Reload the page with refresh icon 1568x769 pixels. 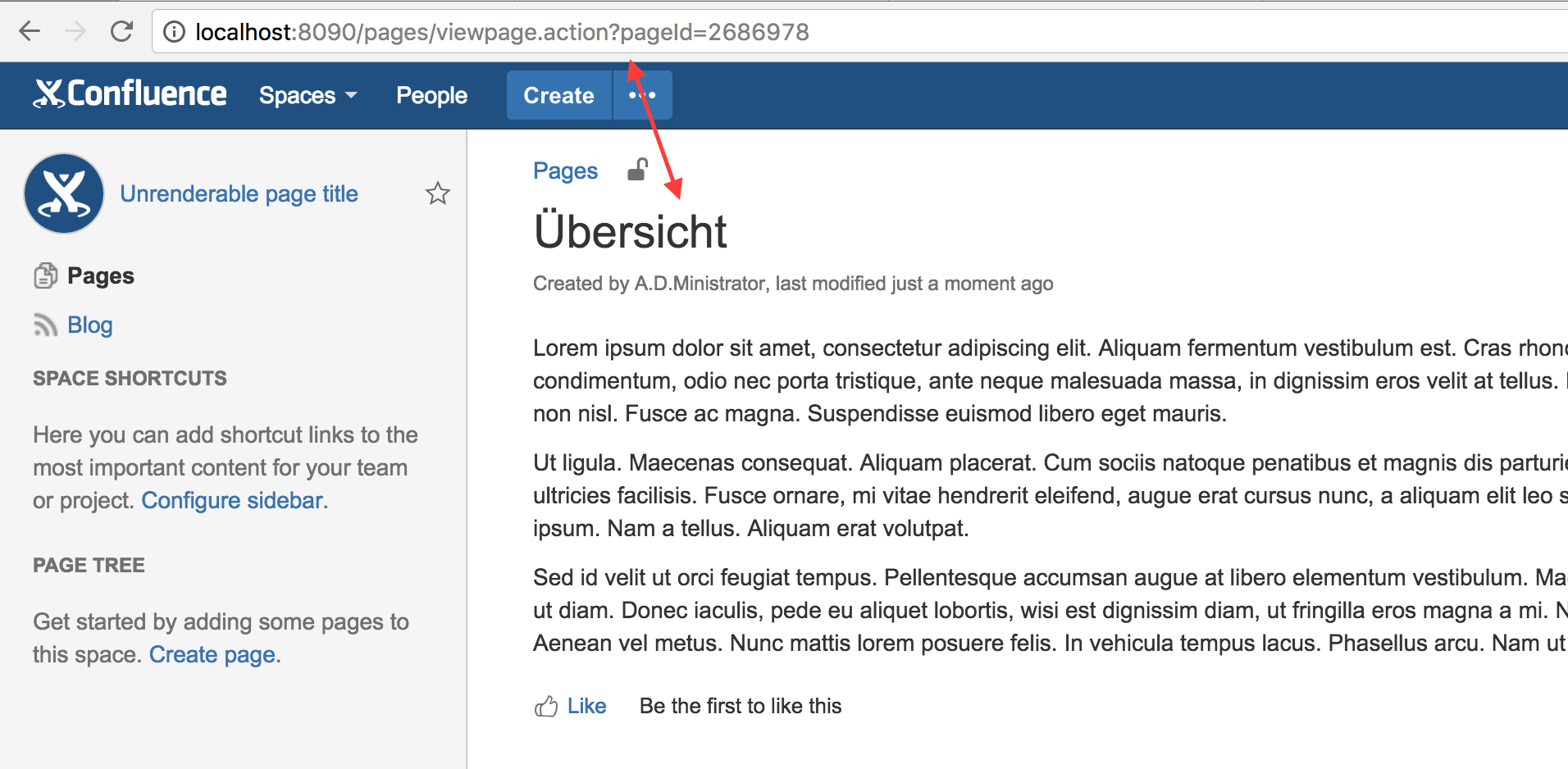[121, 32]
